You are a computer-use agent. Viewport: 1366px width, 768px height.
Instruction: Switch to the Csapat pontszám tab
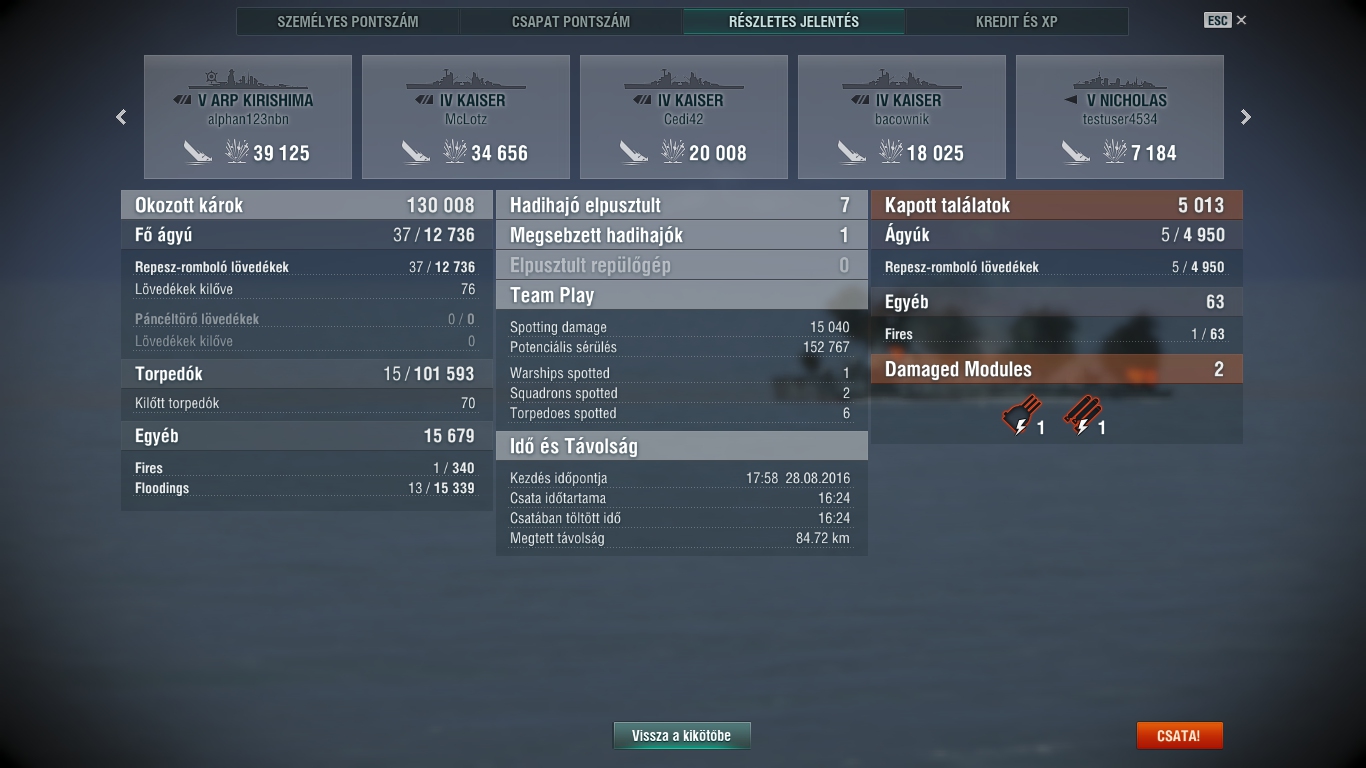click(571, 21)
